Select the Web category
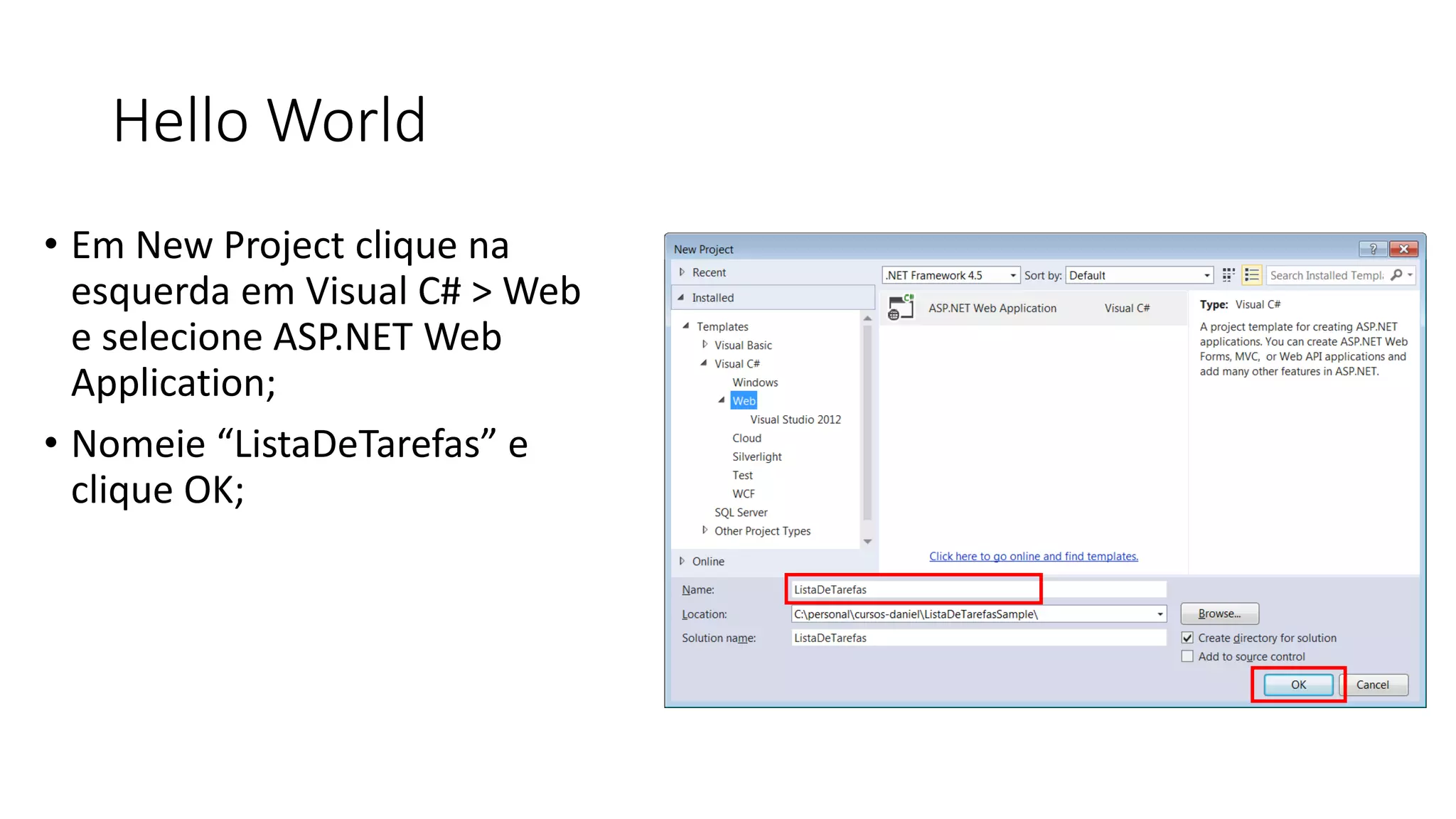 point(744,401)
